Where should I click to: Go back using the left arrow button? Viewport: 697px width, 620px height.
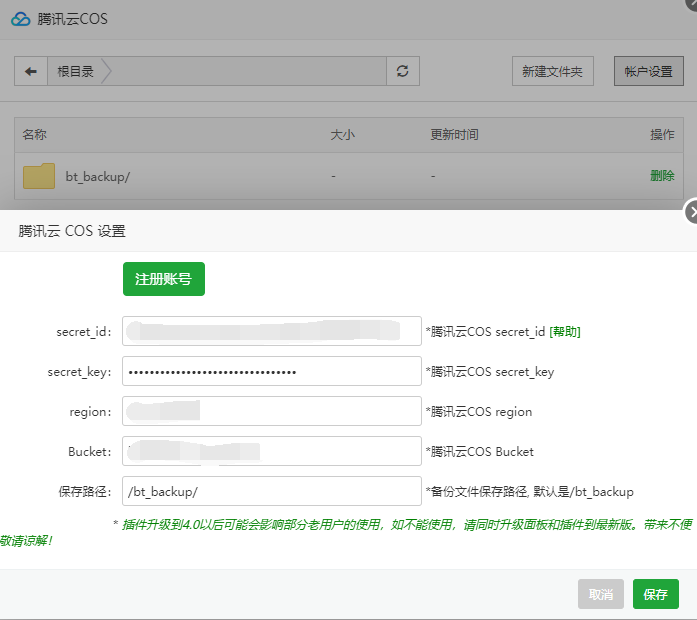[x=31, y=71]
